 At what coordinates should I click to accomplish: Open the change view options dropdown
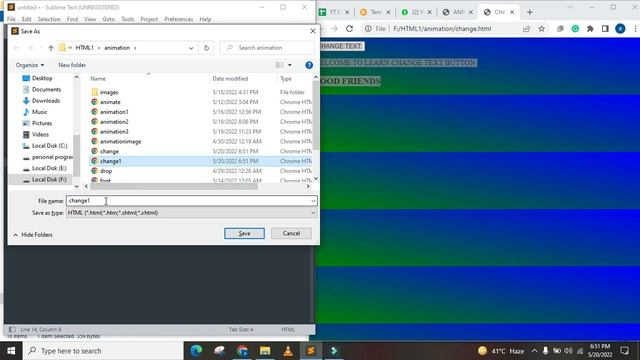coord(290,65)
